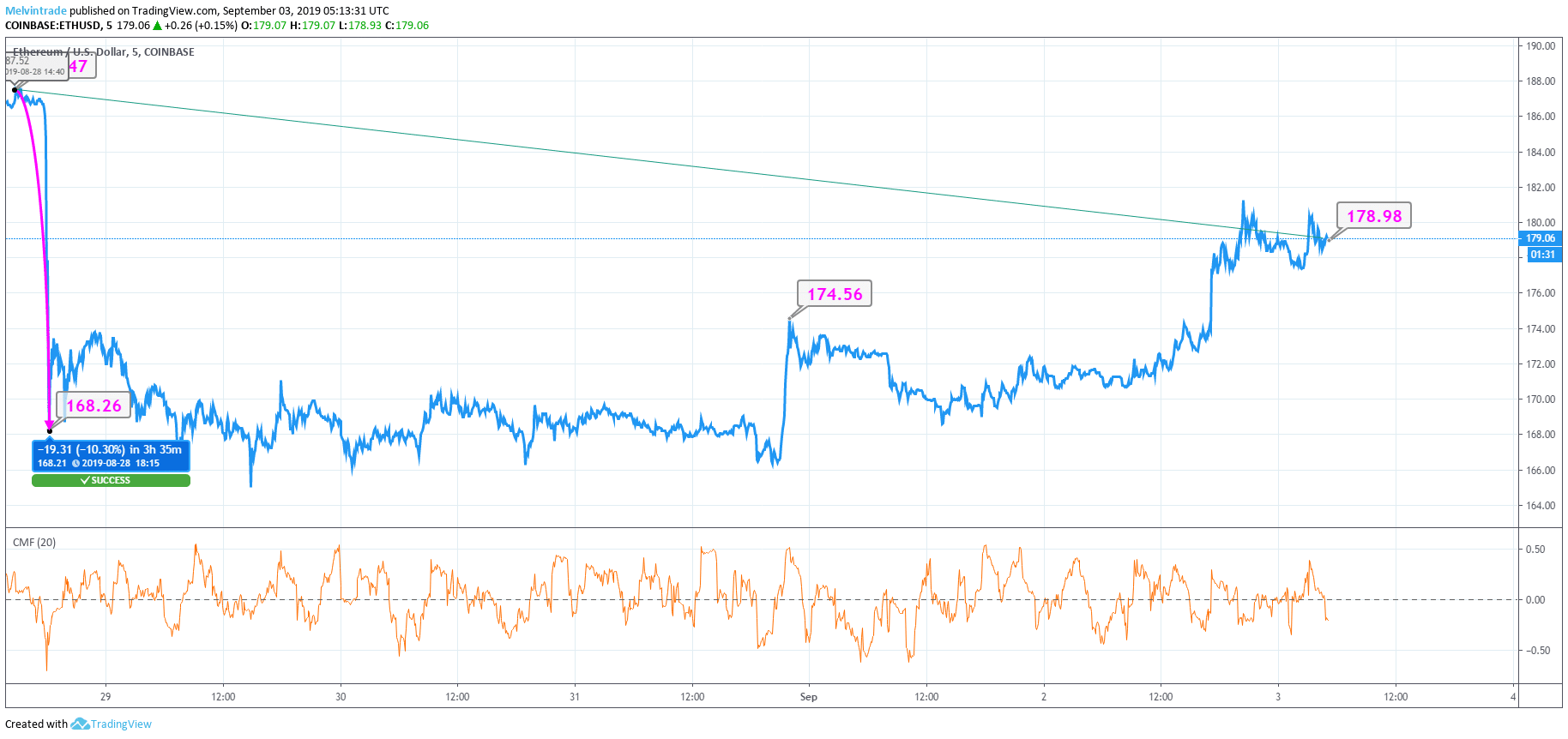This screenshot has width=1568, height=739.
Task: Click the 179.06 current price tag
Action: (x=1540, y=238)
